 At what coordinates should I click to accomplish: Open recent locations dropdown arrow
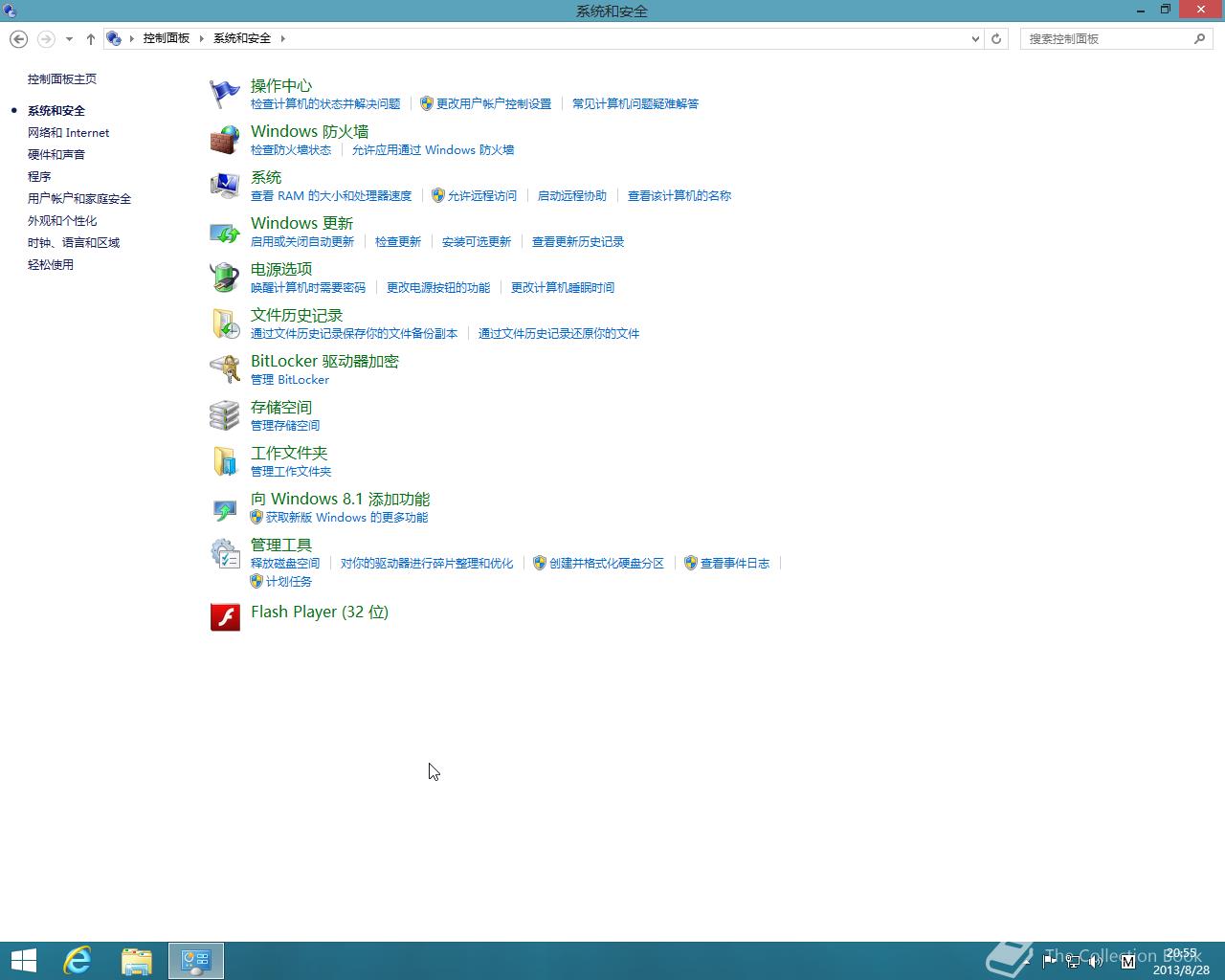pyautogui.click(x=69, y=38)
